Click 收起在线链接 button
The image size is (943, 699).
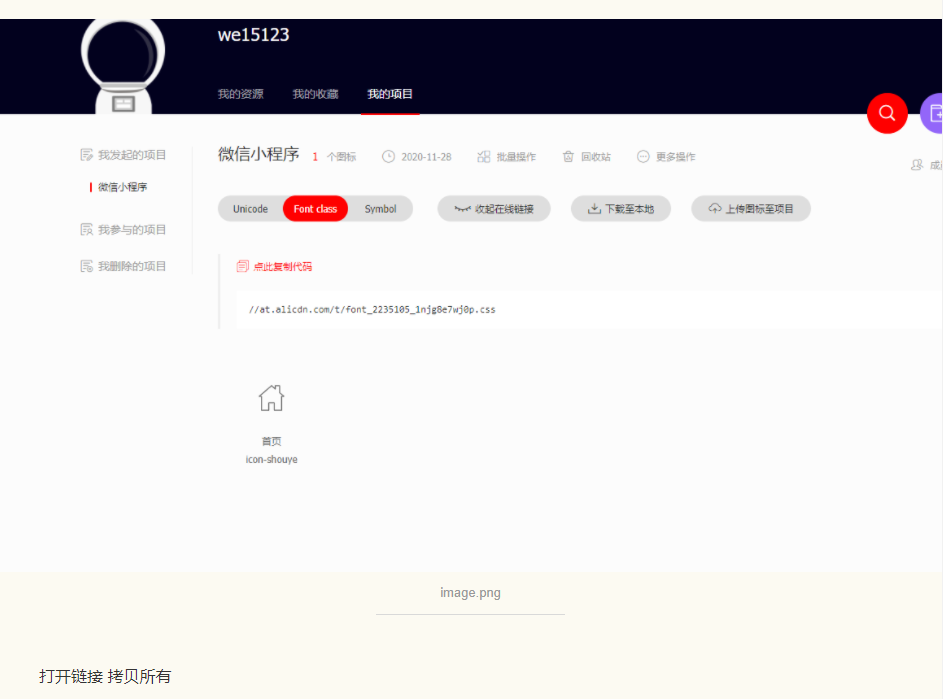tap(494, 209)
